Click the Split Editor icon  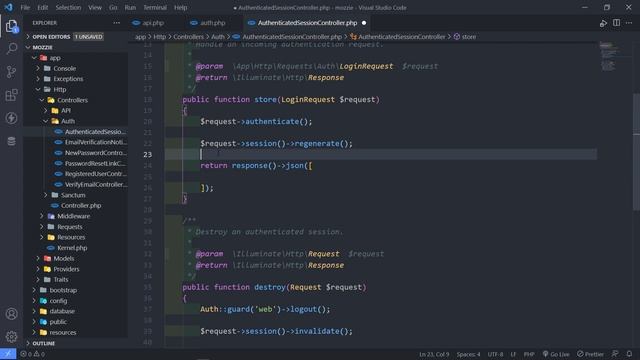coord(616,23)
